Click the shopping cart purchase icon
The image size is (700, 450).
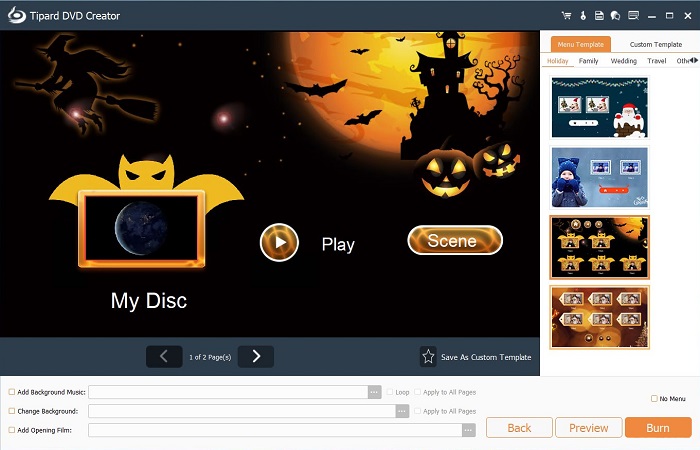pyautogui.click(x=566, y=15)
